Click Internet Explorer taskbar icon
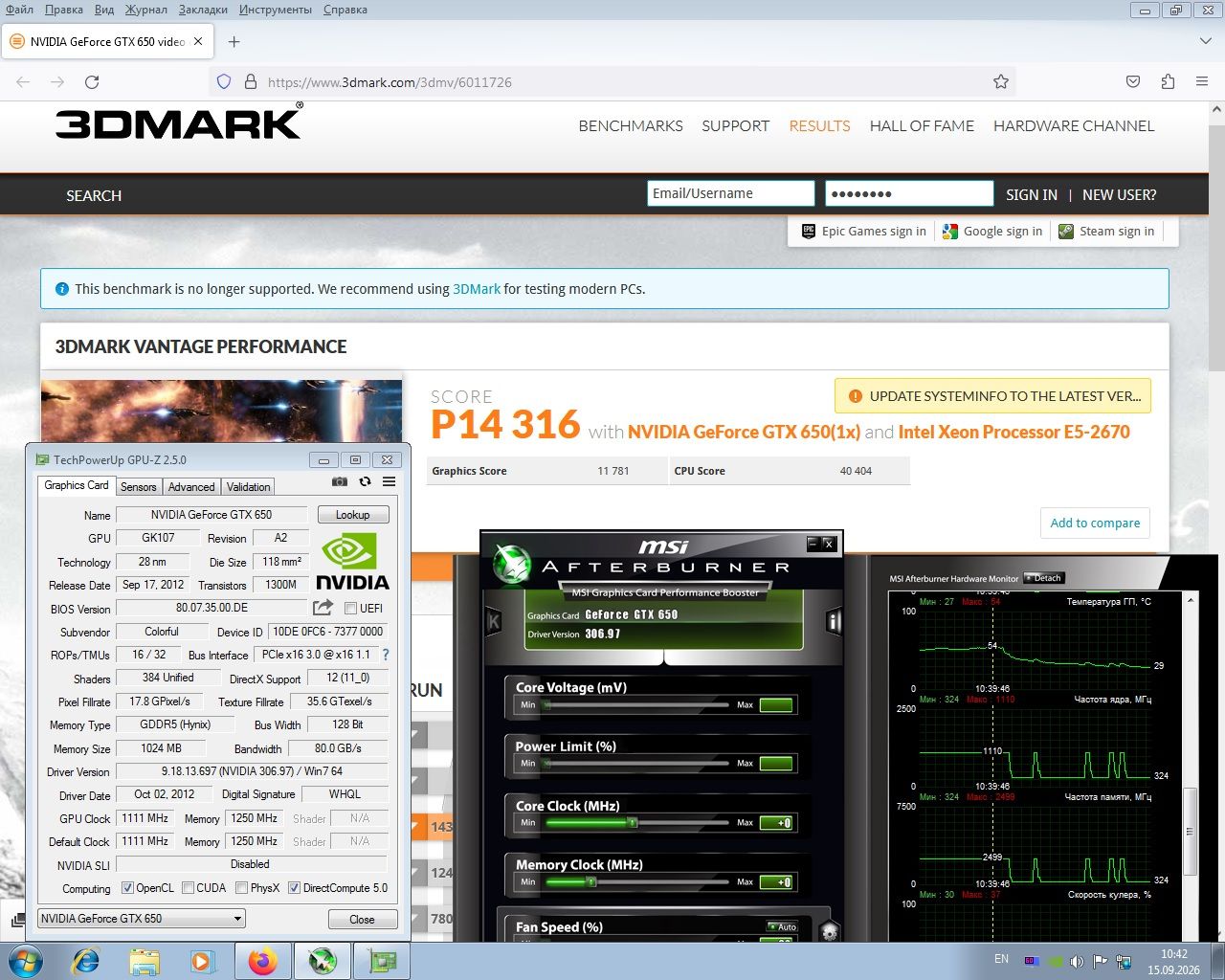The image size is (1225, 980). coord(85,961)
